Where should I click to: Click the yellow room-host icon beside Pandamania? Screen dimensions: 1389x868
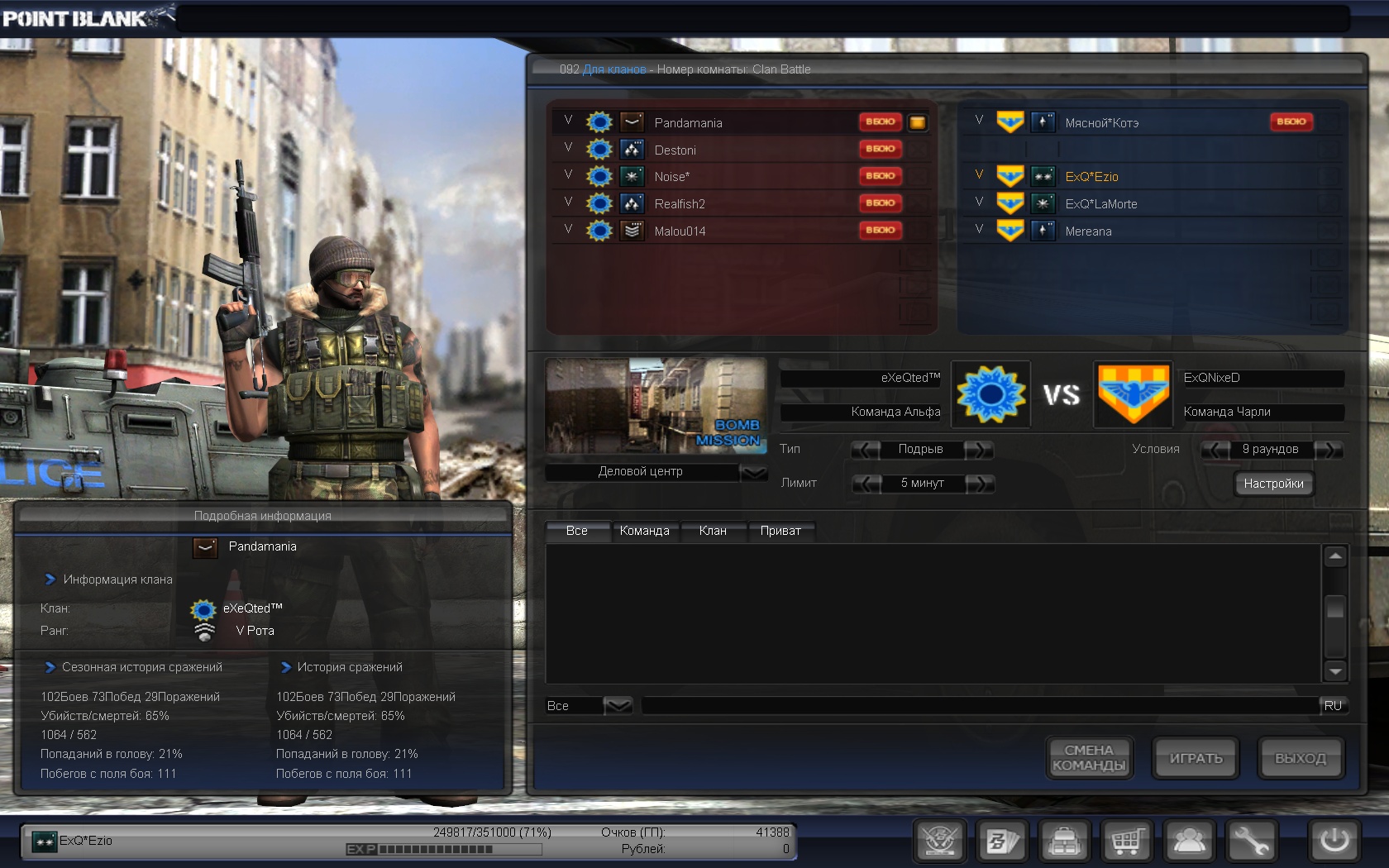(x=917, y=122)
